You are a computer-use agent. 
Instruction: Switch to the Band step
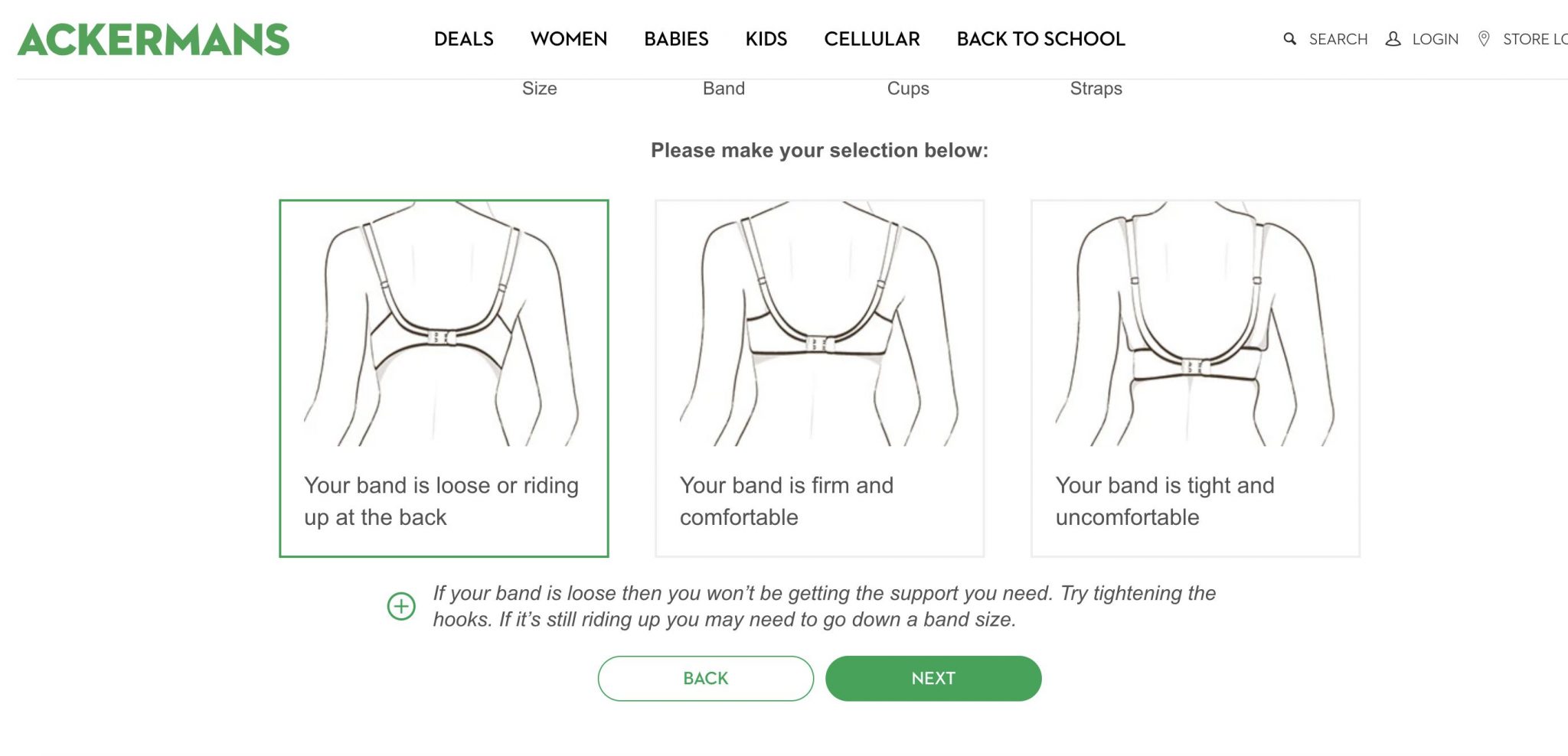coord(724,88)
